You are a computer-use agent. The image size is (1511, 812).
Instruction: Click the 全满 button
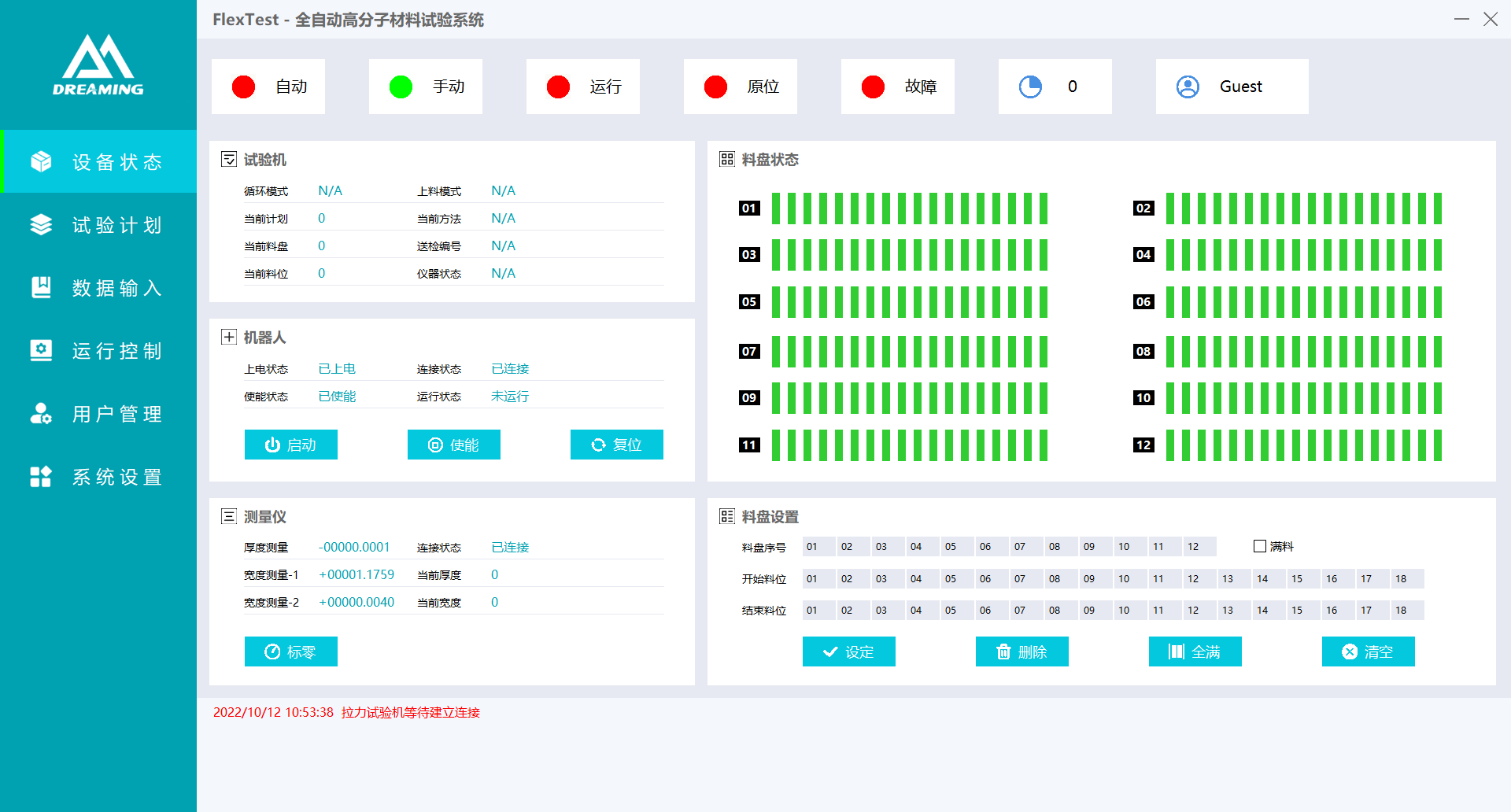(1195, 651)
